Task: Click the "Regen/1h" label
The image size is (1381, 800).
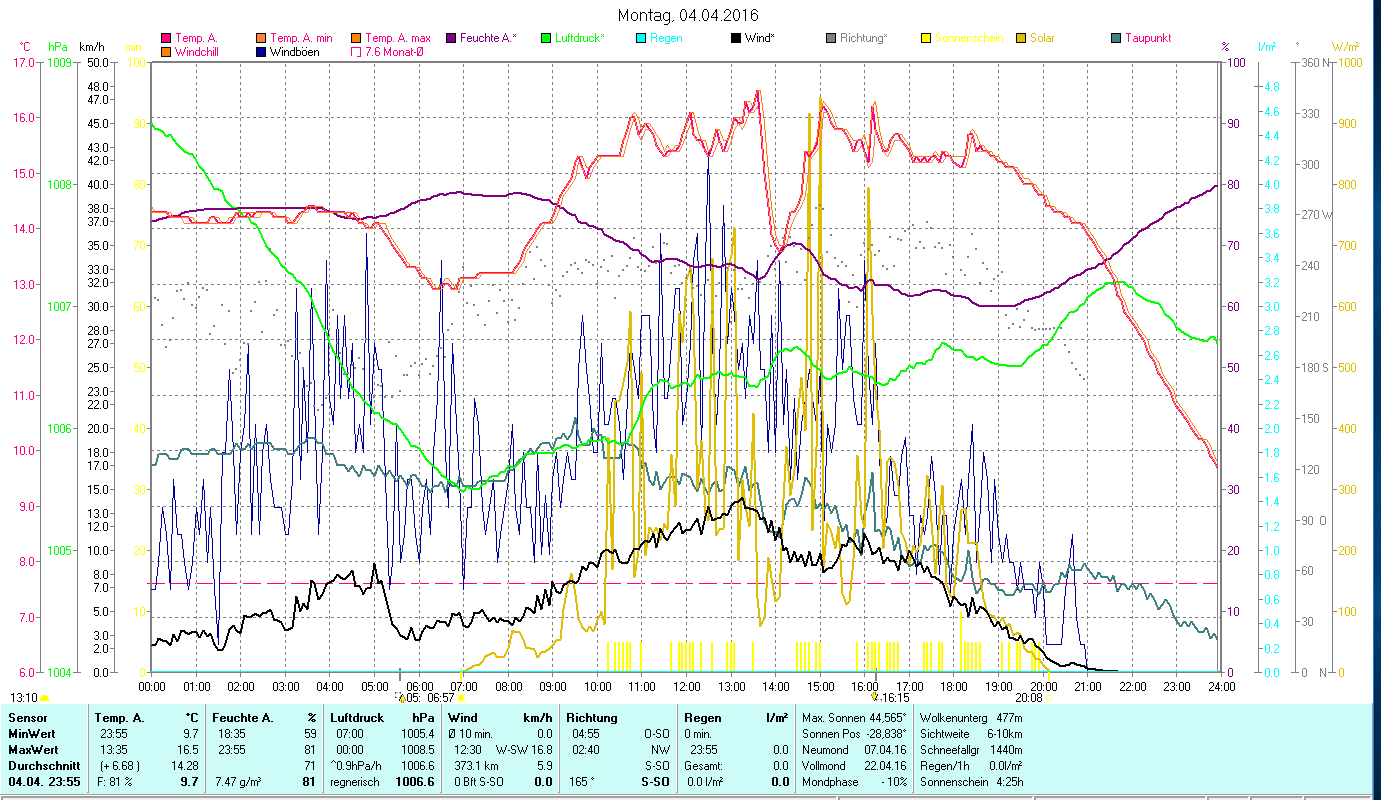Action: 943,765
